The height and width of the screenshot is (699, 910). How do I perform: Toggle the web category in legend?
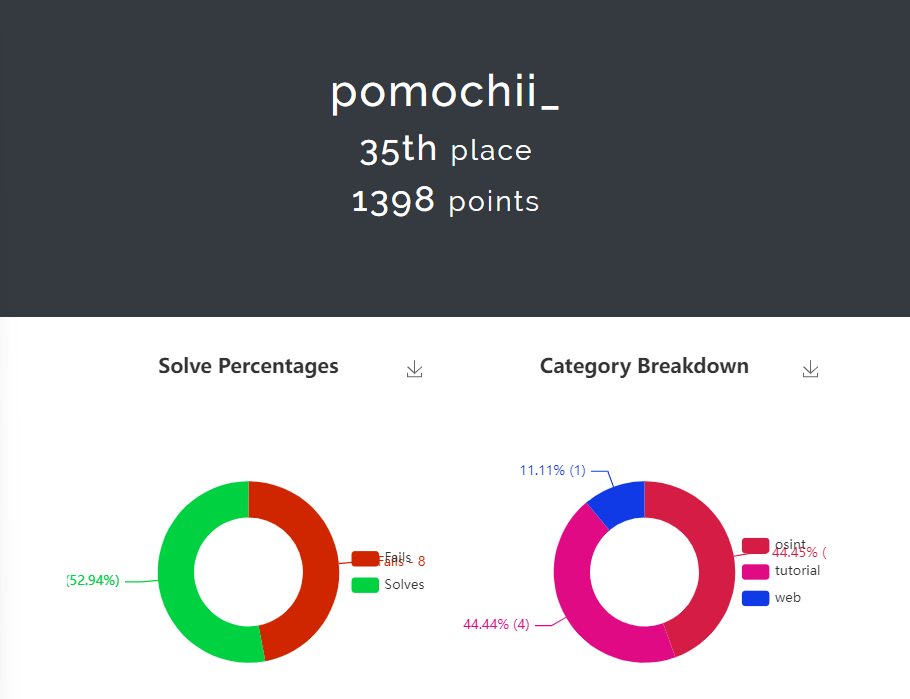click(x=772, y=598)
